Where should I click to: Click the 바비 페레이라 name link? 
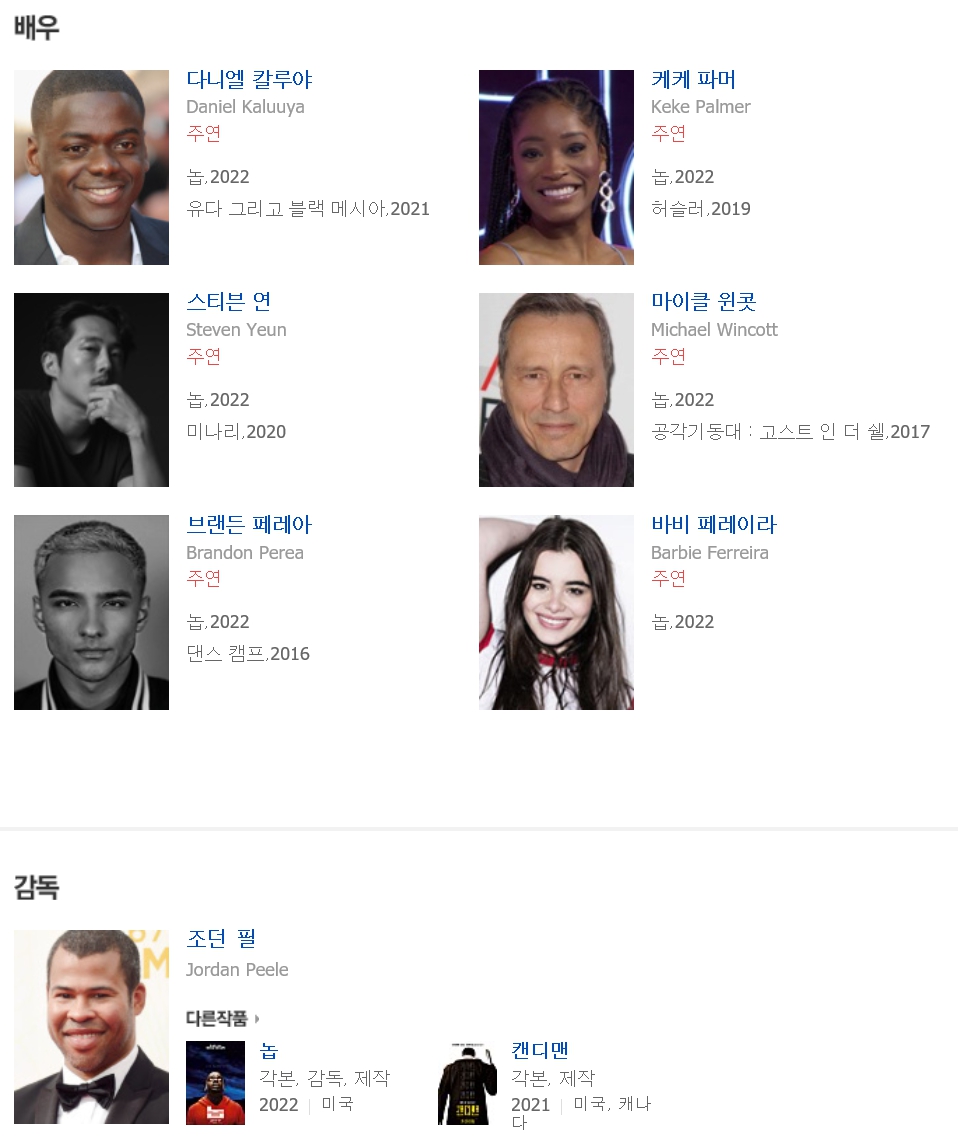[714, 525]
